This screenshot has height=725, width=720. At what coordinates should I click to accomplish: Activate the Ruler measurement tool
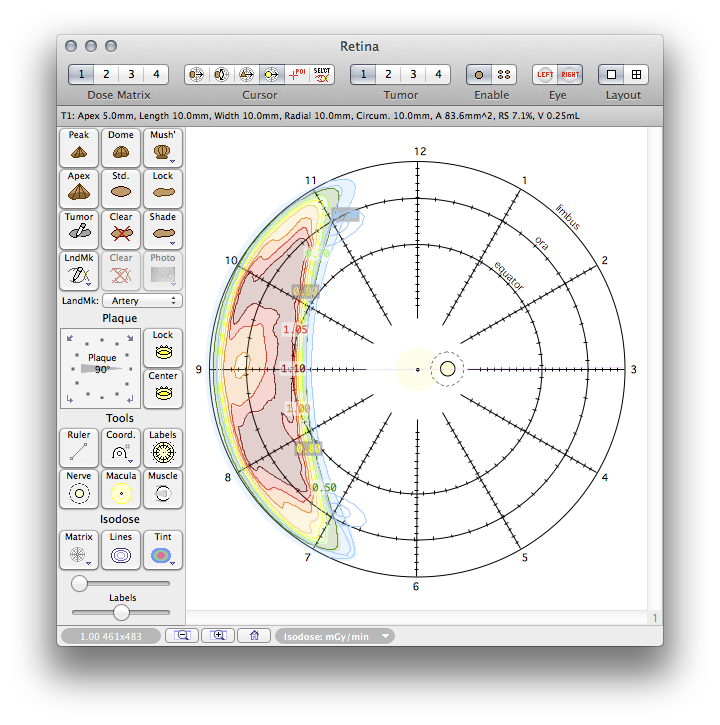[x=79, y=448]
